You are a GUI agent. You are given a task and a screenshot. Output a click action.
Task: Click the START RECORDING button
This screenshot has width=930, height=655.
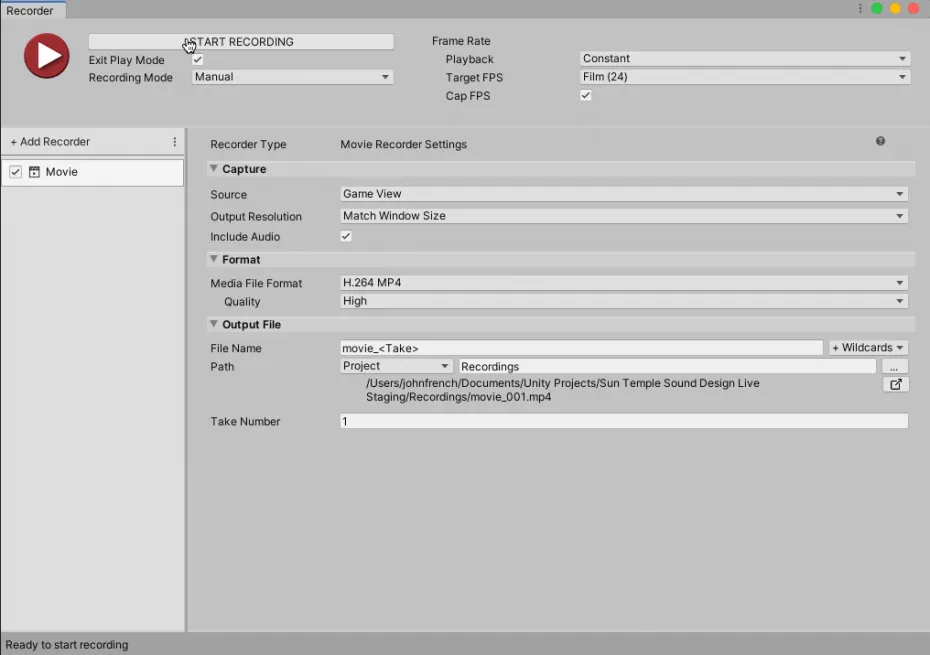tap(240, 41)
